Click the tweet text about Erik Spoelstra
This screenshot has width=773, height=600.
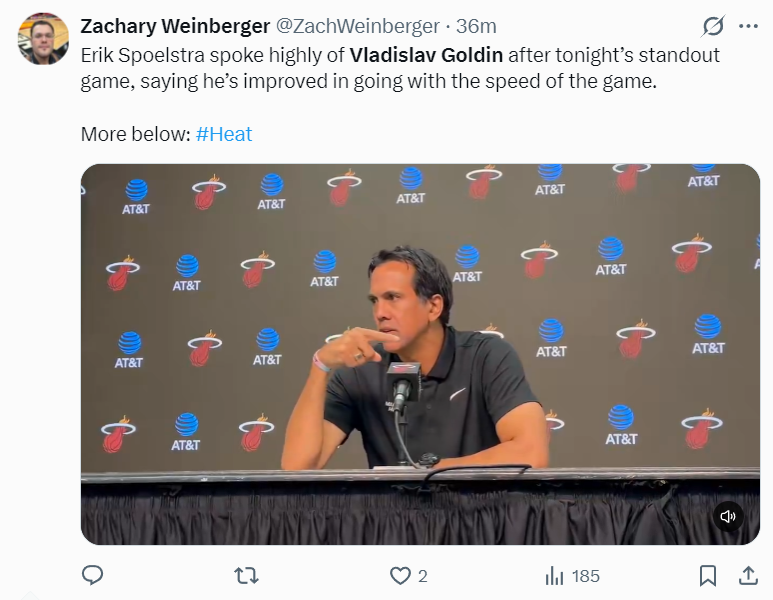point(400,68)
